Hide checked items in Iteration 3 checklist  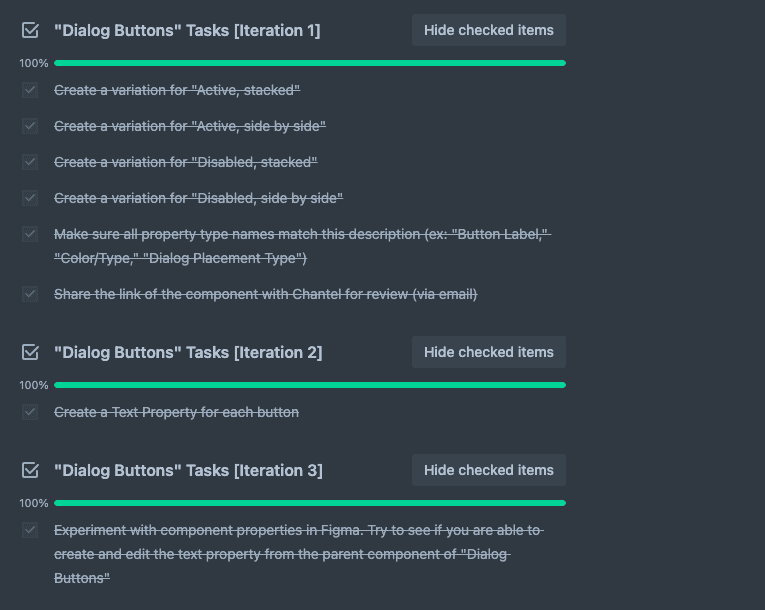489,470
